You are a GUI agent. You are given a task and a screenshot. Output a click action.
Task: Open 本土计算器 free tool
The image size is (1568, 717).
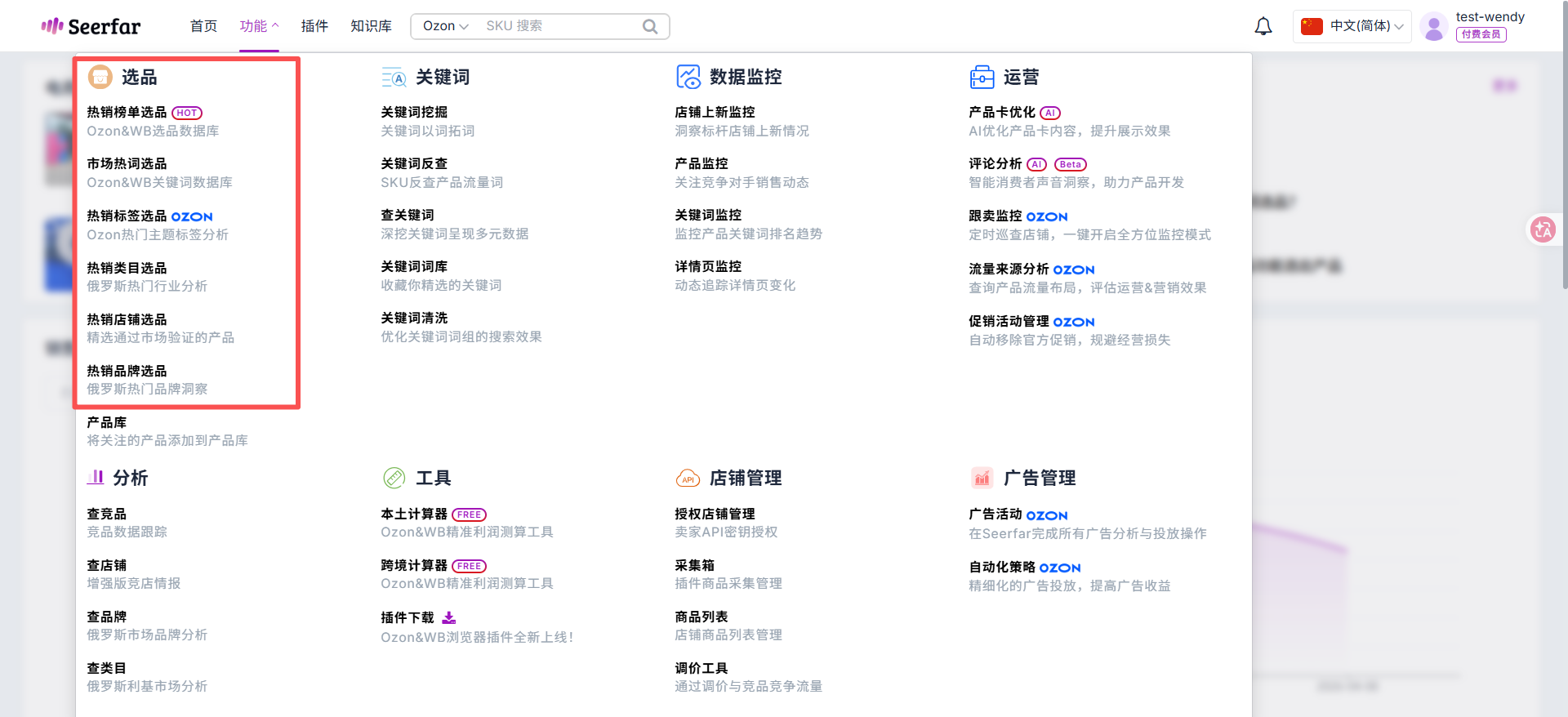coord(414,514)
